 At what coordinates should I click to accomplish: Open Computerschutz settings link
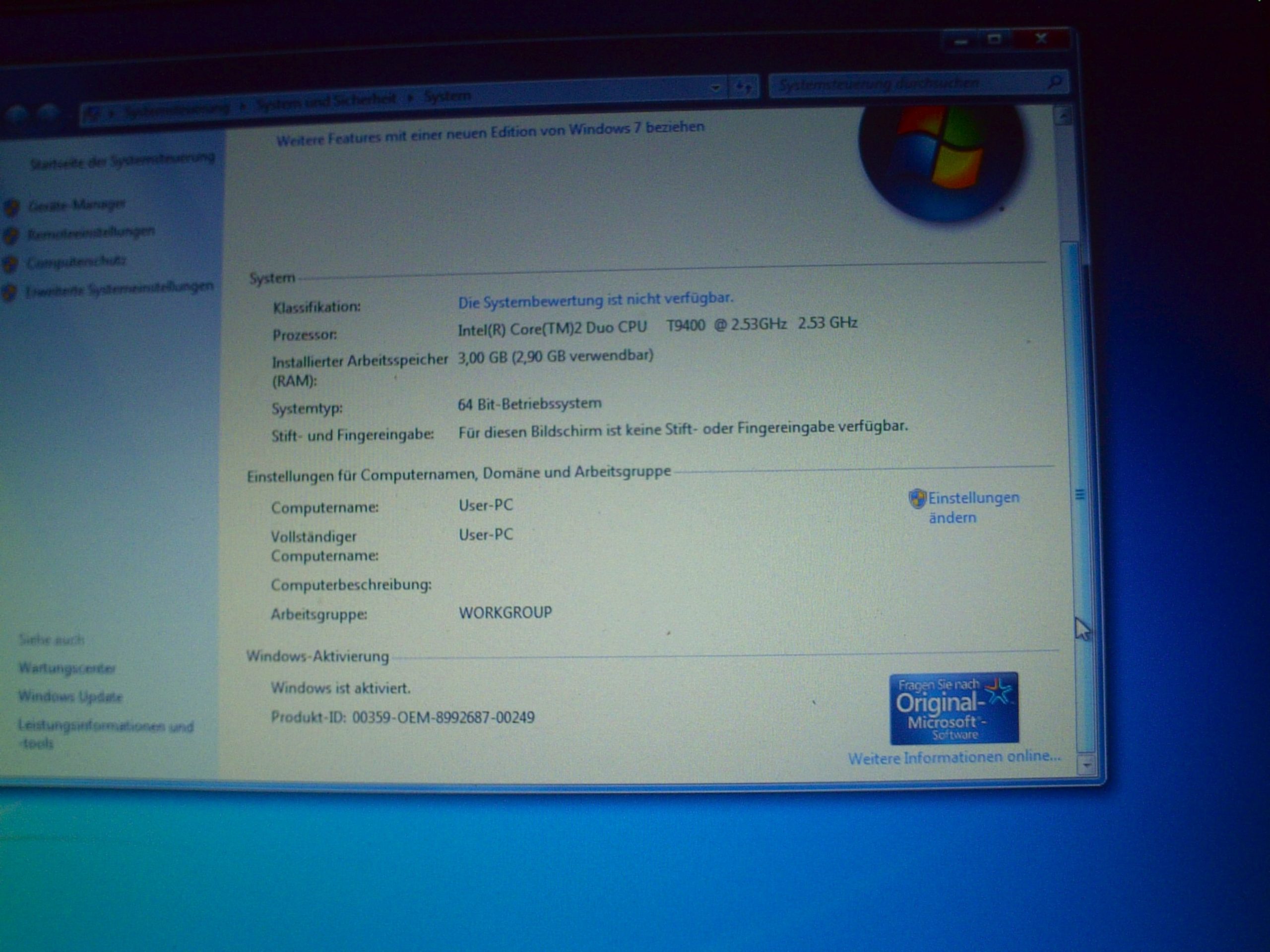click(76, 262)
